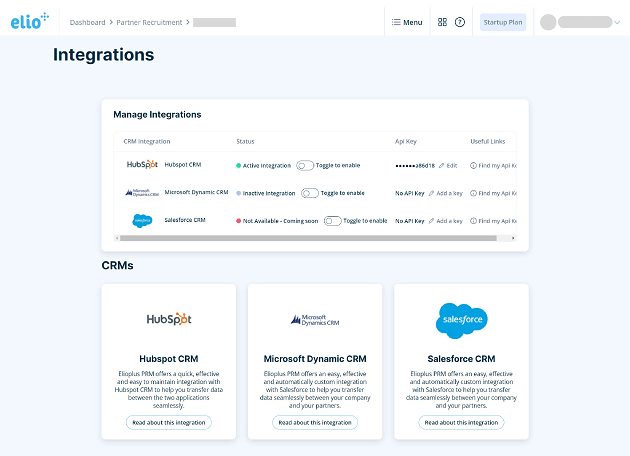Read about the Microsoft Dynamic CRM integration
Viewport: 630px width, 456px height.
(x=315, y=422)
